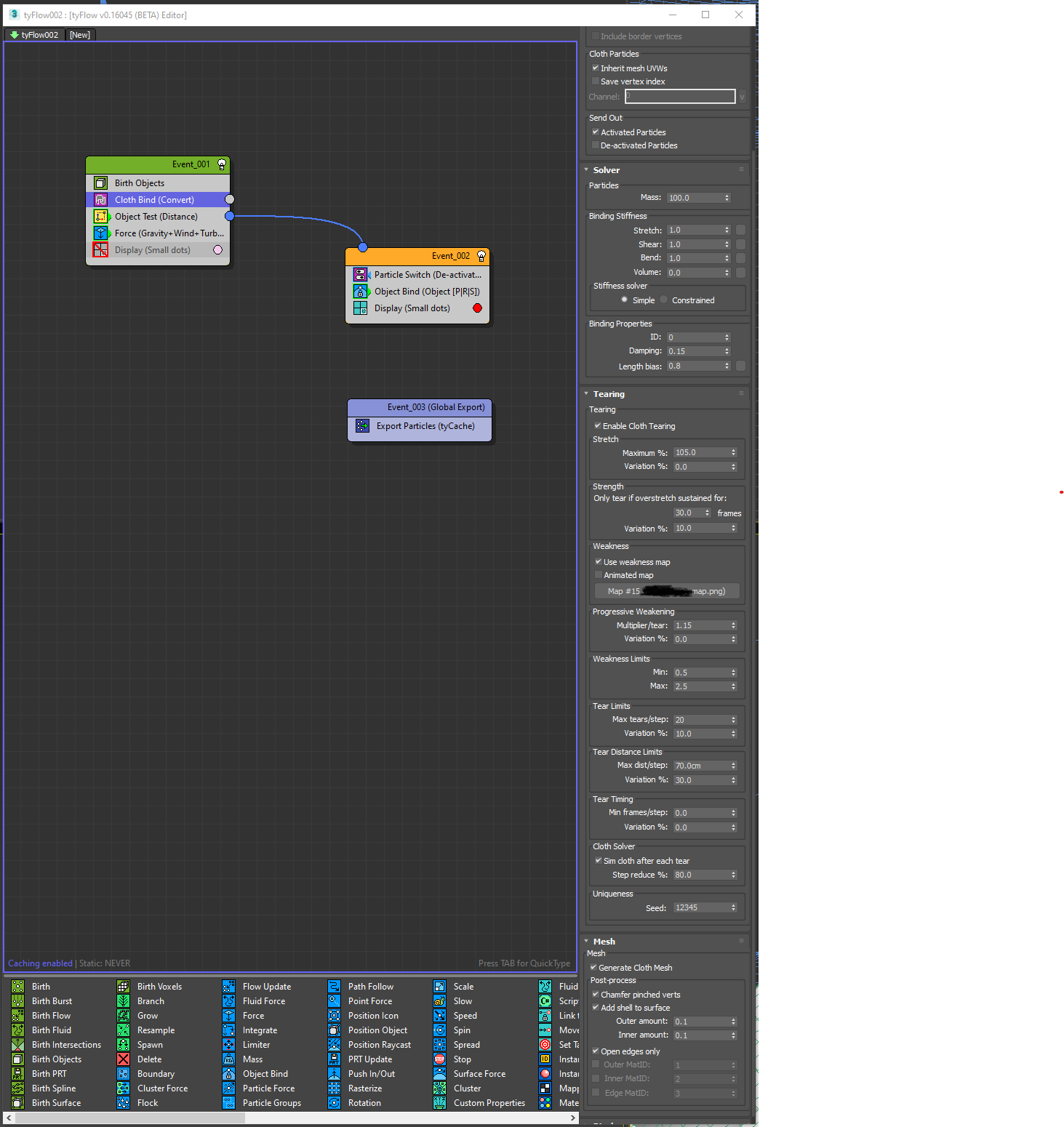
Task: Click the Position Raycast operator icon
Action: click(x=334, y=1045)
